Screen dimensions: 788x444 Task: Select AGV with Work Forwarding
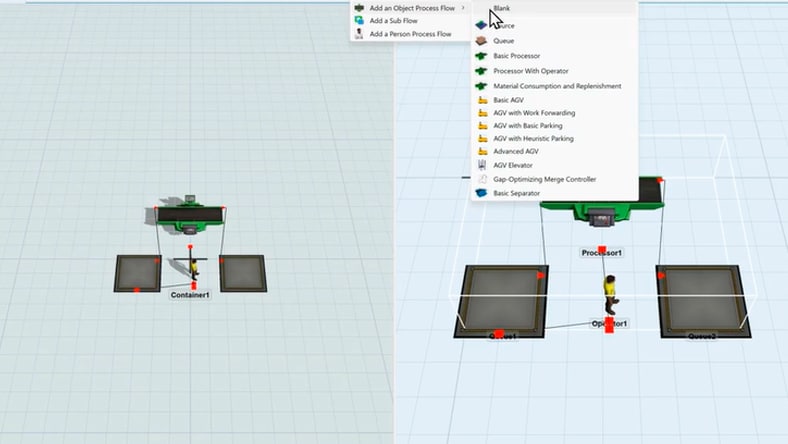pos(554,113)
